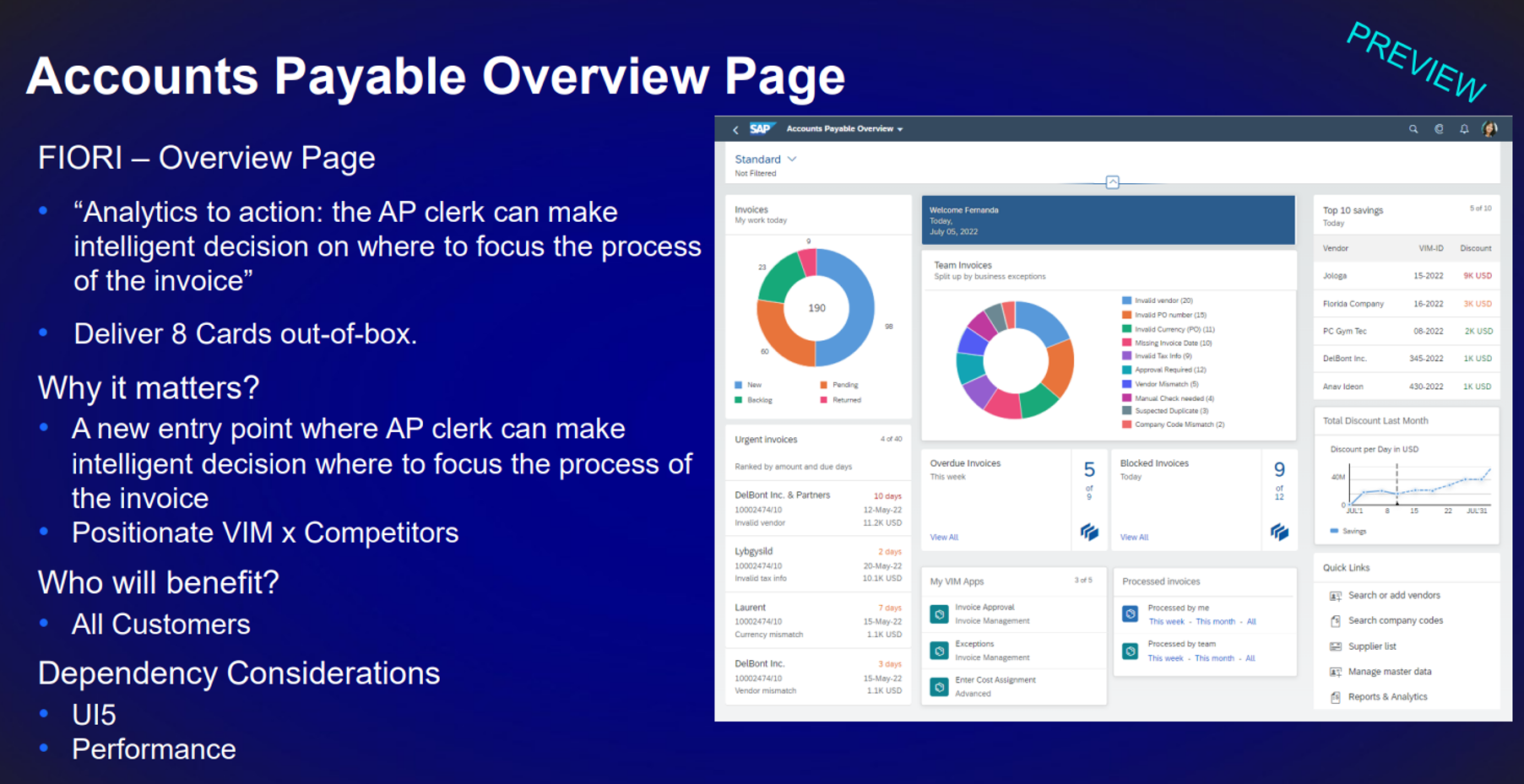Select the Lybgysild urgent invoice

(x=817, y=564)
